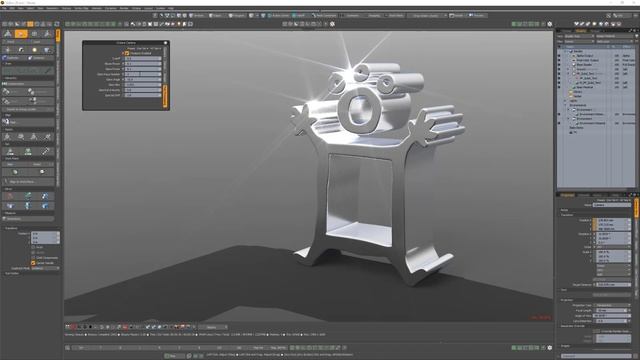The width and height of the screenshot is (640, 360).
Task: Click the red crossed-out action center icon
Action: [x=9, y=196]
